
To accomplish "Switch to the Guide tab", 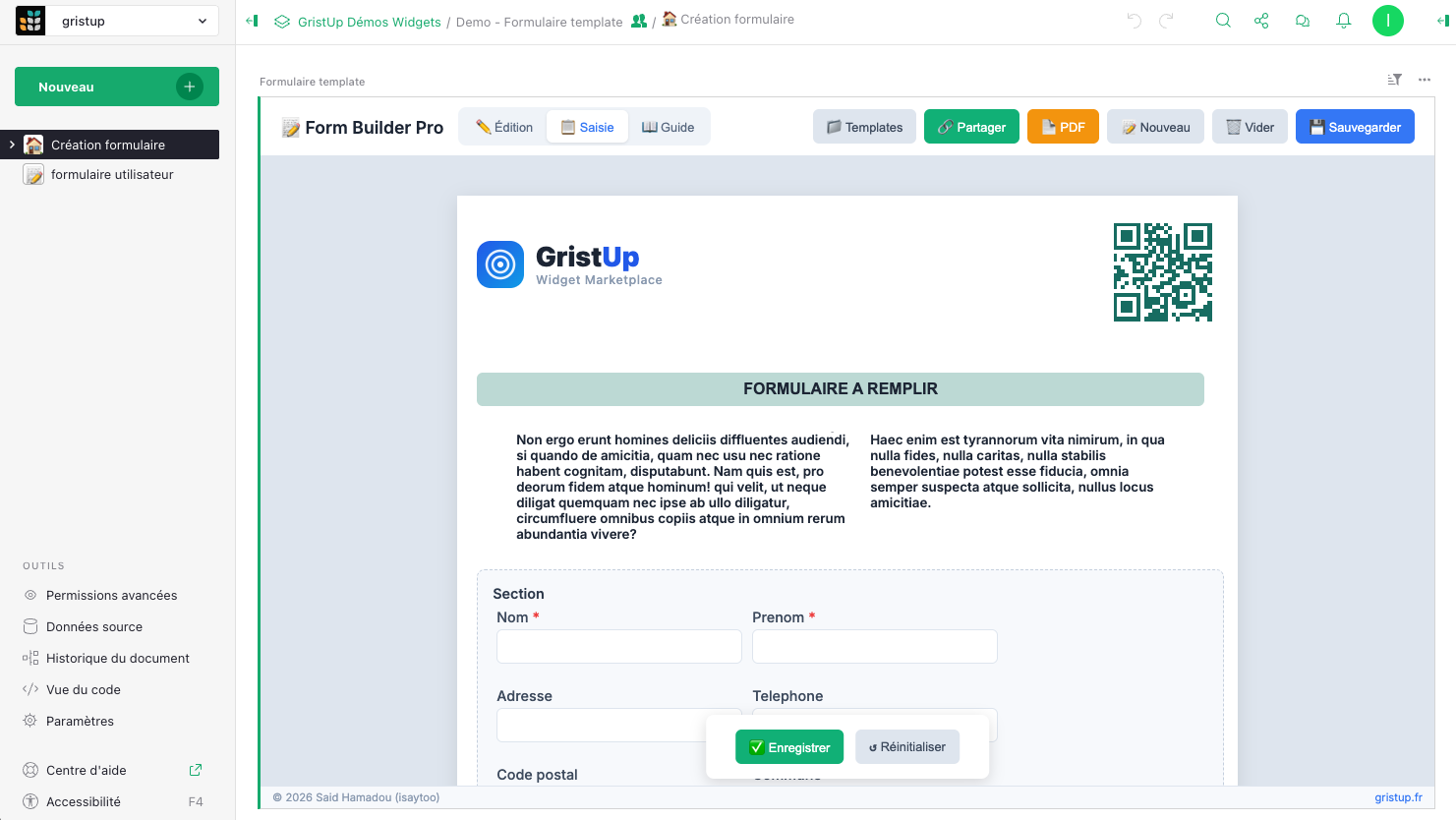I will click(669, 127).
